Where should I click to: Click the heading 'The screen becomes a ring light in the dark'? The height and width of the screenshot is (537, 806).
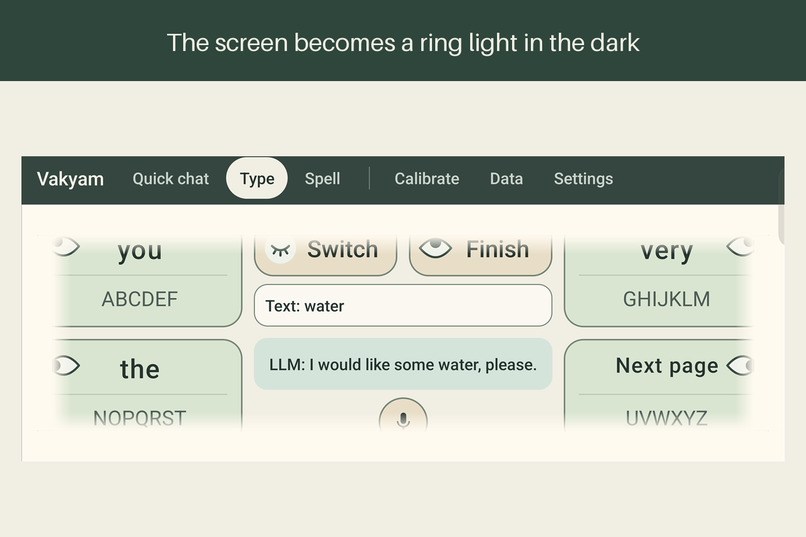[x=403, y=43]
